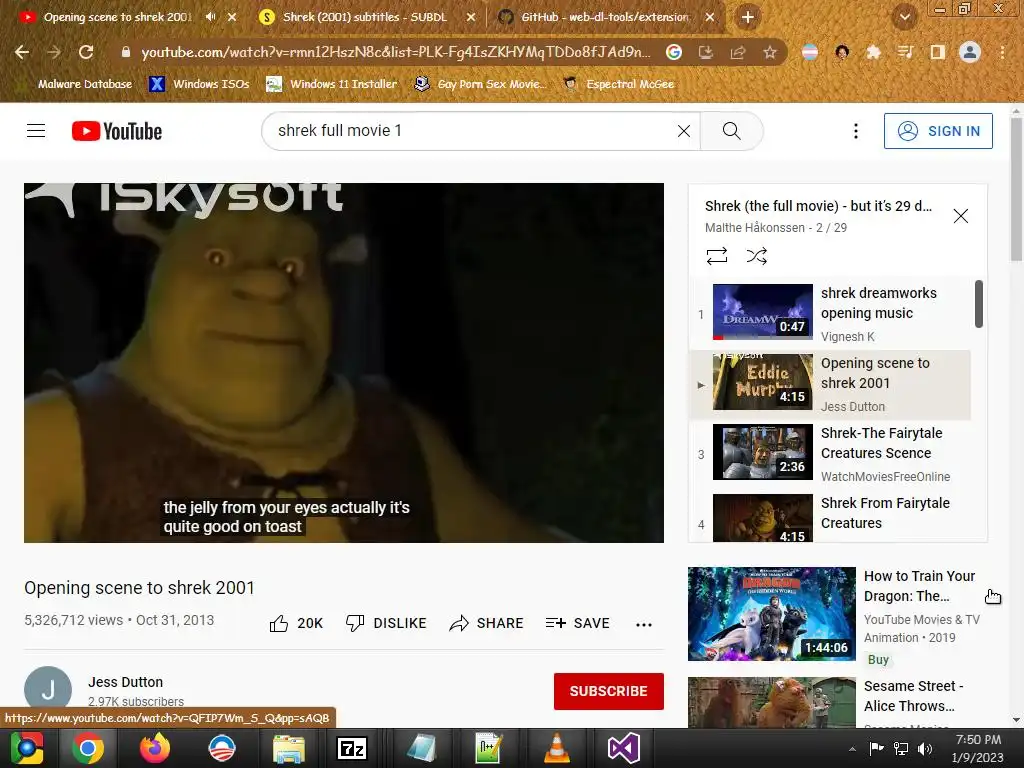1024x768 pixels.
Task: Open 'Espectral McGee' bookmark
Action: pyautogui.click(x=619, y=84)
